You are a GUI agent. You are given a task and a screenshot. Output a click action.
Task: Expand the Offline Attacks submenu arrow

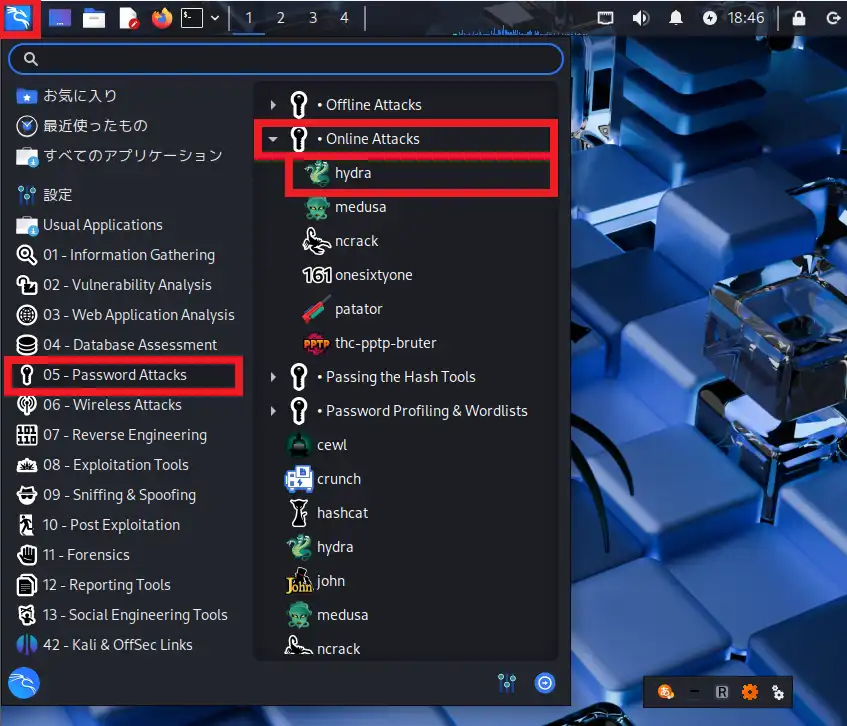[273, 105]
